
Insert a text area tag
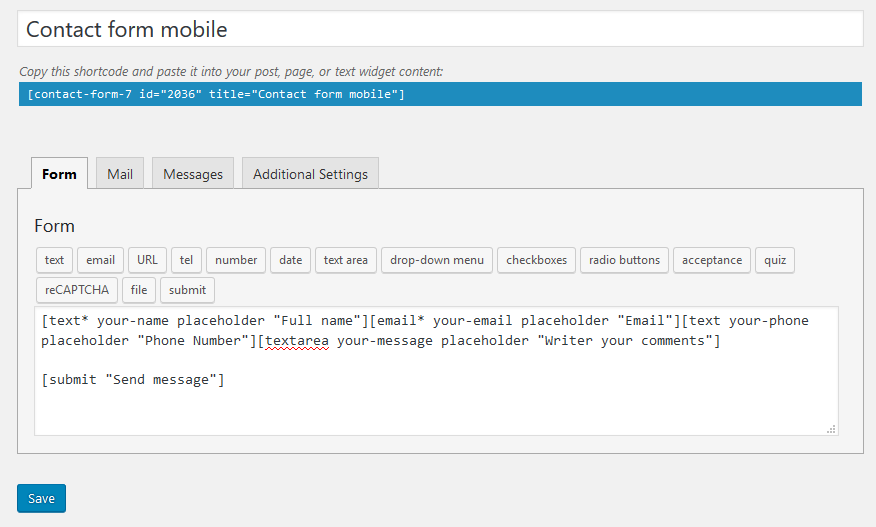point(346,260)
